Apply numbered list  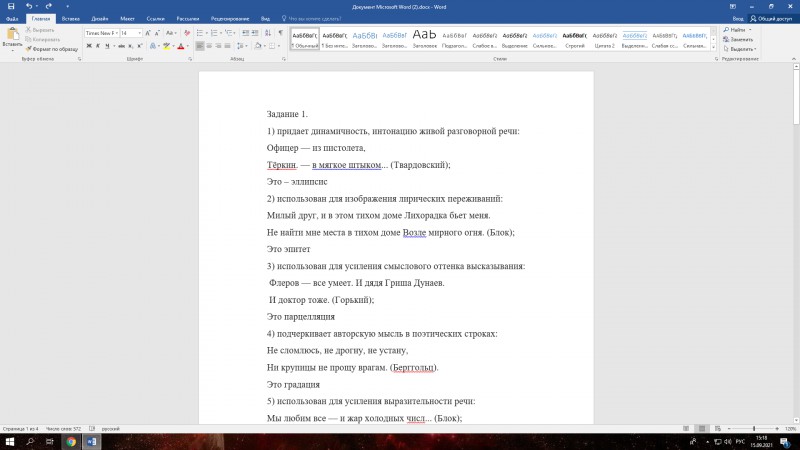214,33
